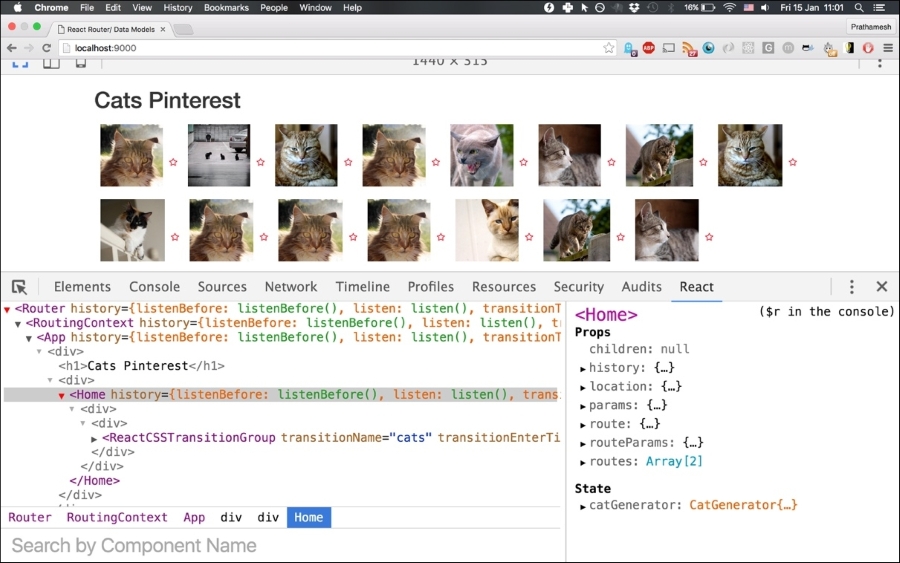Open the Sources tab
Screen dimensions: 900x563
pos(222,286)
